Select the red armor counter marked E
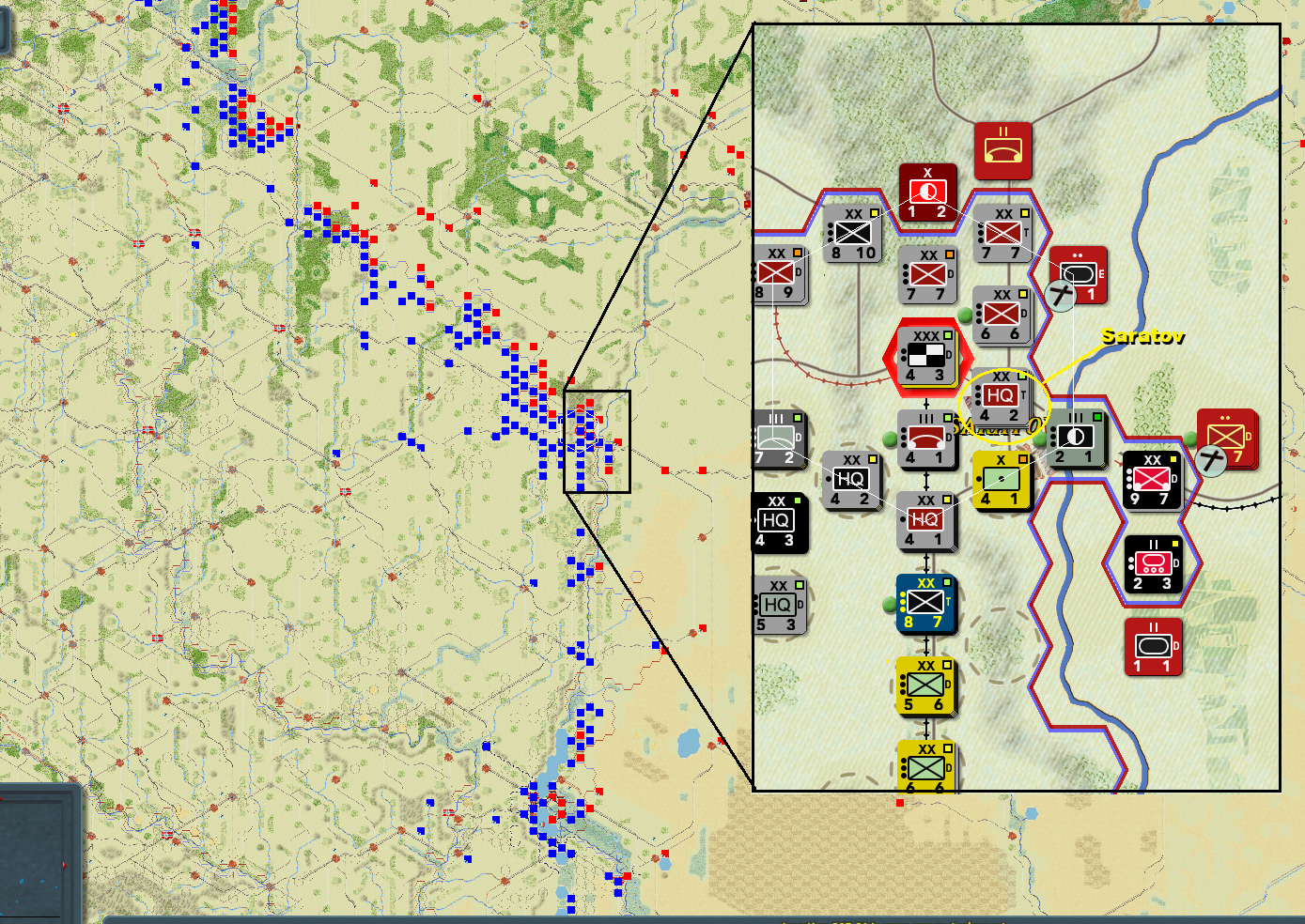The width and height of the screenshot is (1305, 924). 1080,275
